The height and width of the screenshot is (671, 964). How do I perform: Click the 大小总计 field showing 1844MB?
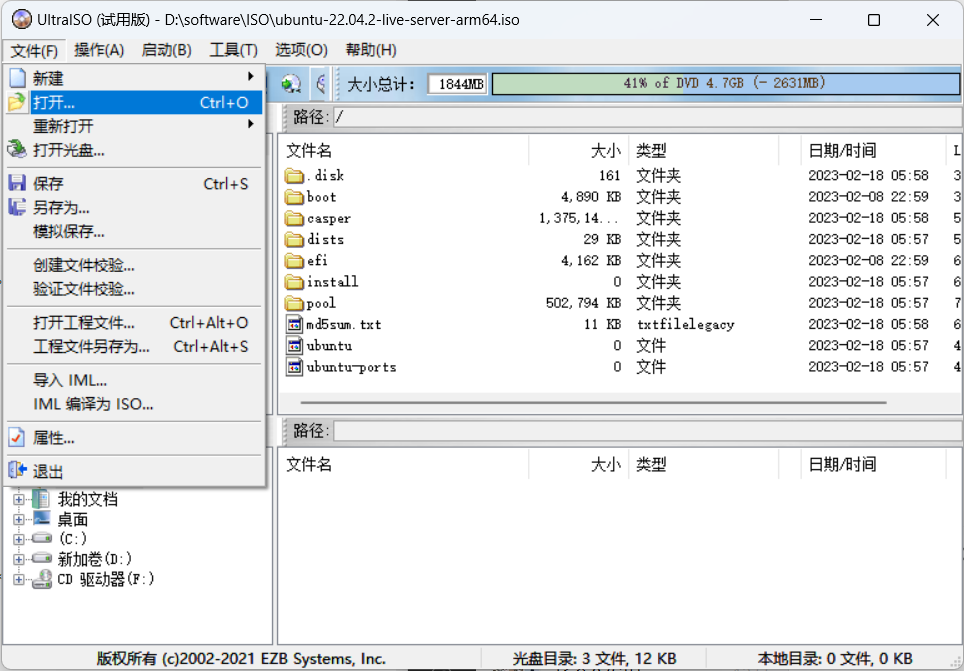pyautogui.click(x=458, y=84)
